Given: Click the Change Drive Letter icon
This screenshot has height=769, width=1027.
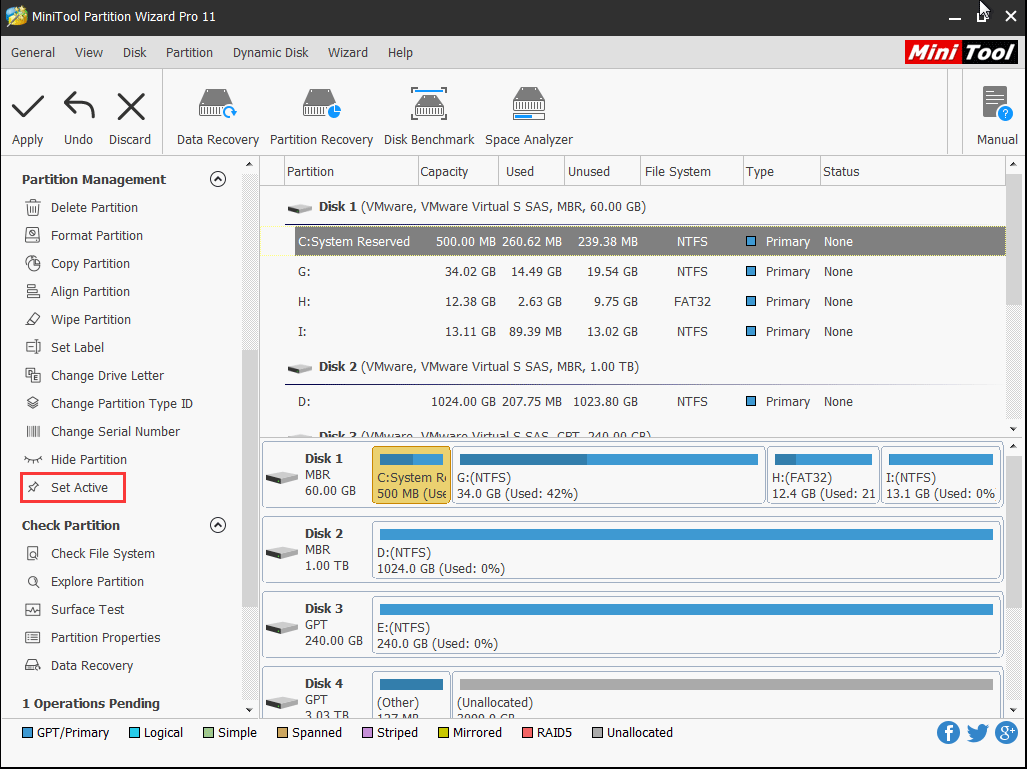Looking at the screenshot, I should pyautogui.click(x=33, y=375).
